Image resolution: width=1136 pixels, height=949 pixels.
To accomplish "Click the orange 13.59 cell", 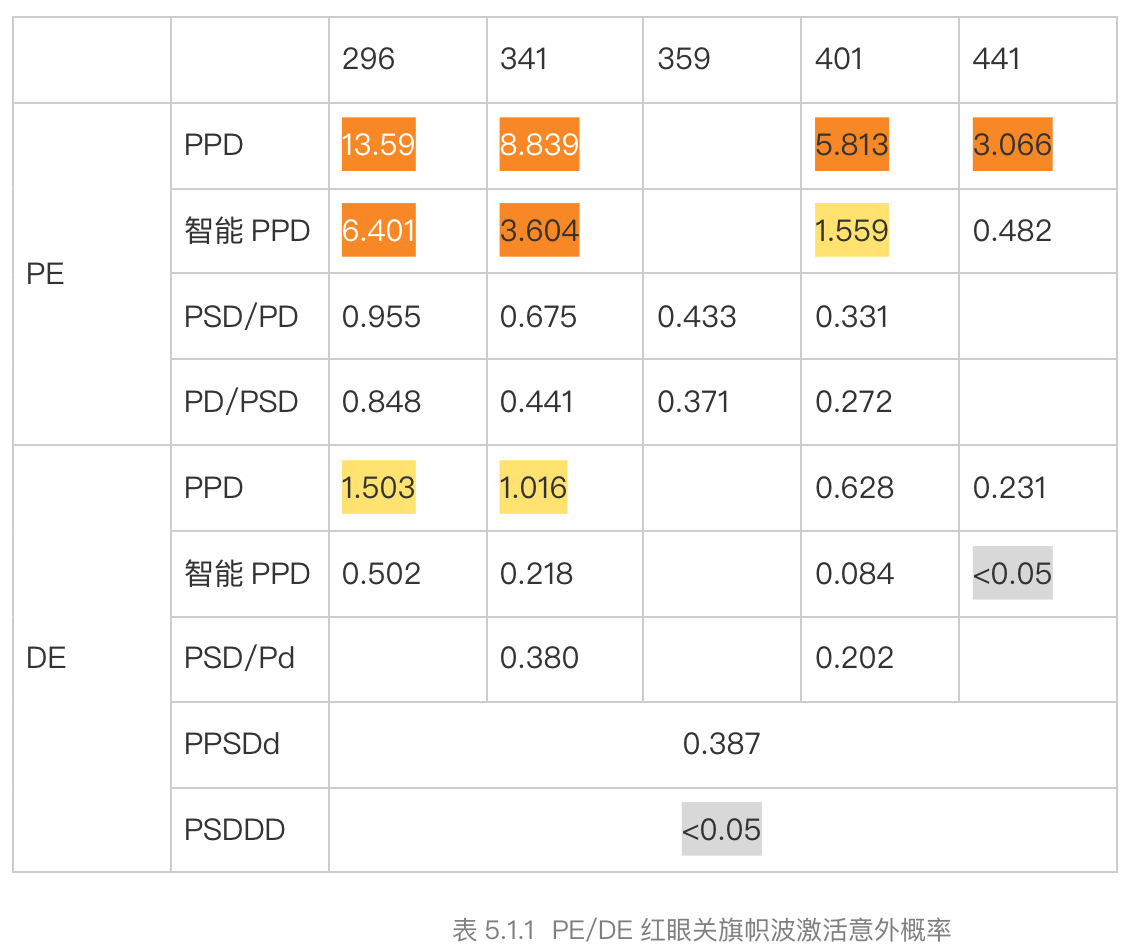I will [378, 145].
